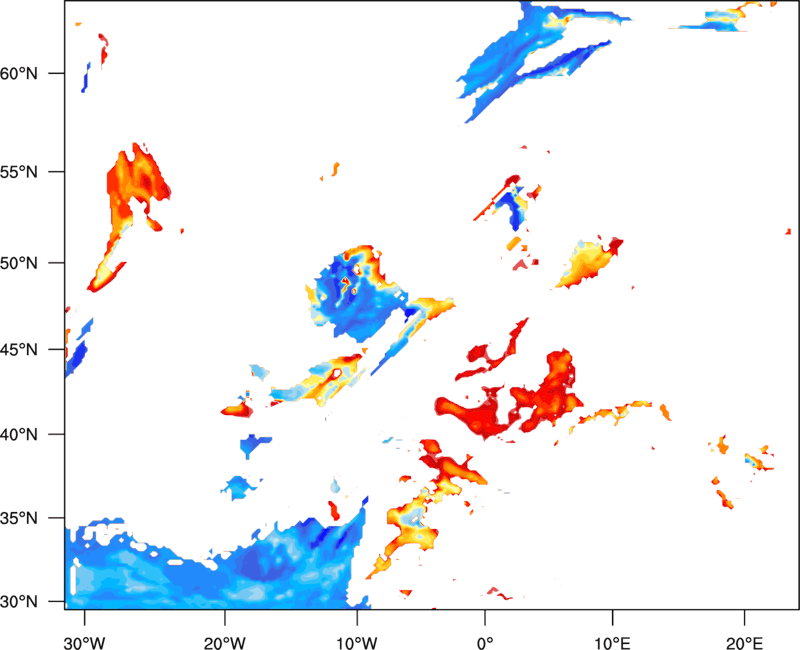800x650 pixels.
Task: Click the 20°E longitude label
Action: coord(744,642)
